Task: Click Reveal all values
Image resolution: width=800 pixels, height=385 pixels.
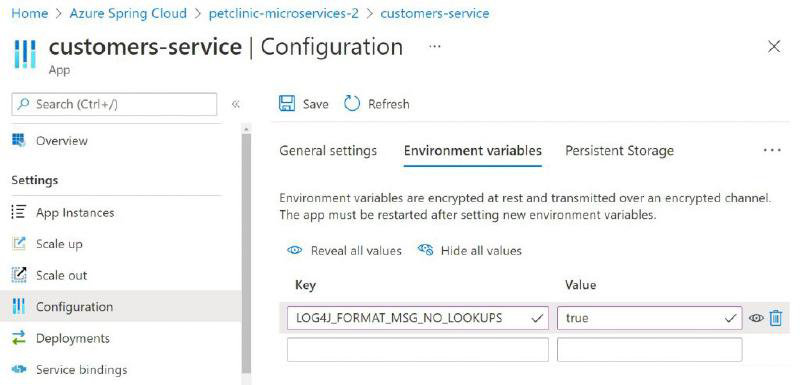Action: click(x=356, y=250)
